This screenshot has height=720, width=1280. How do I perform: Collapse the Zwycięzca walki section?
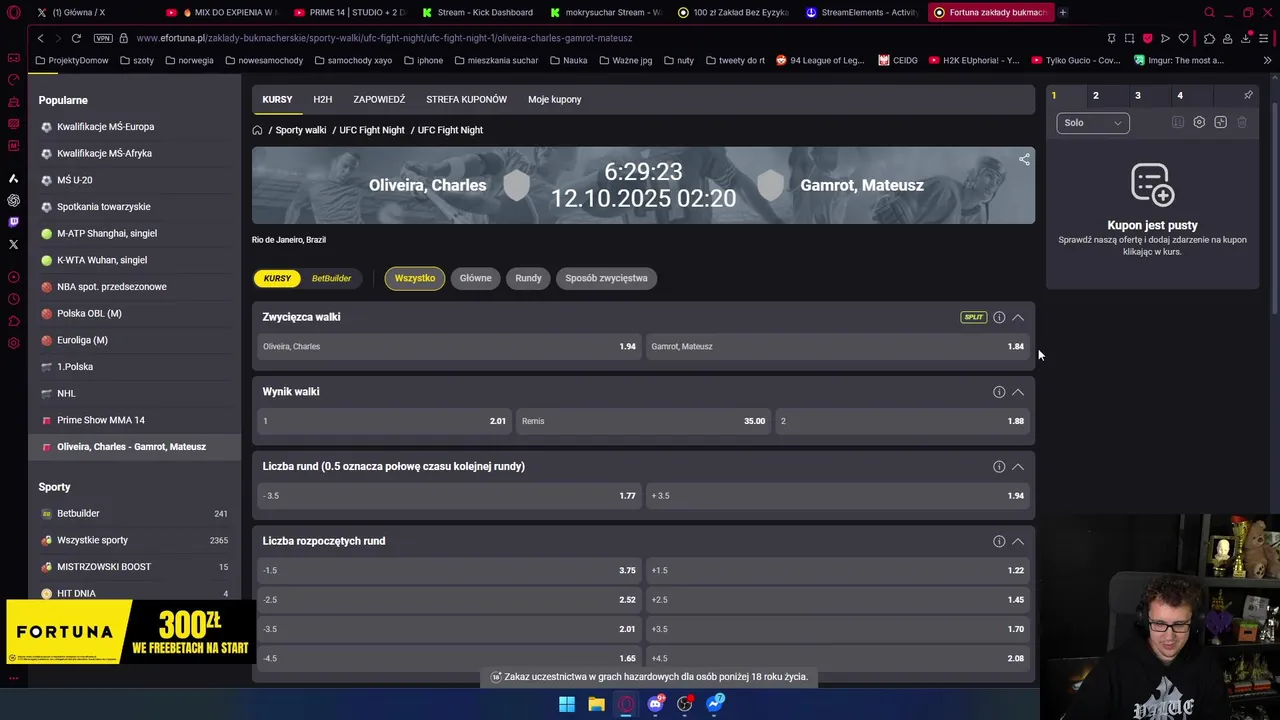(1018, 317)
